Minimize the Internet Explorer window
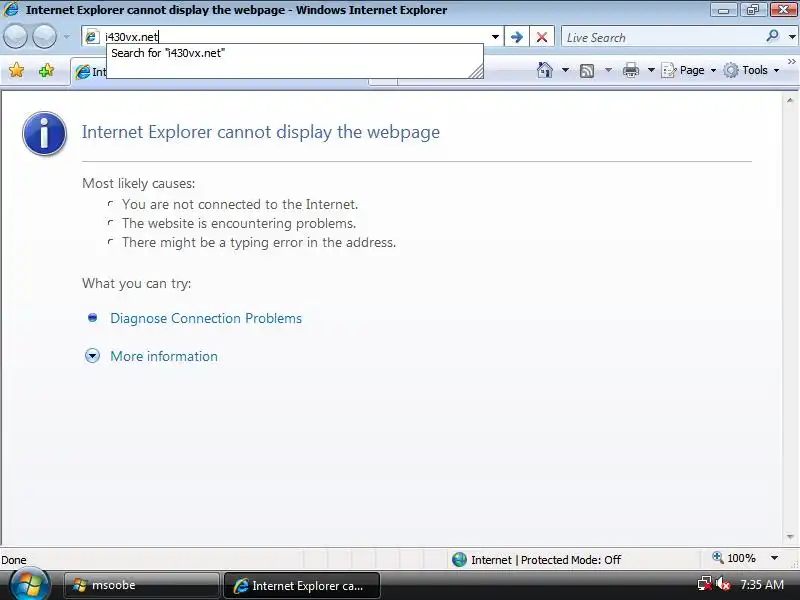This screenshot has width=800, height=600. (x=723, y=10)
